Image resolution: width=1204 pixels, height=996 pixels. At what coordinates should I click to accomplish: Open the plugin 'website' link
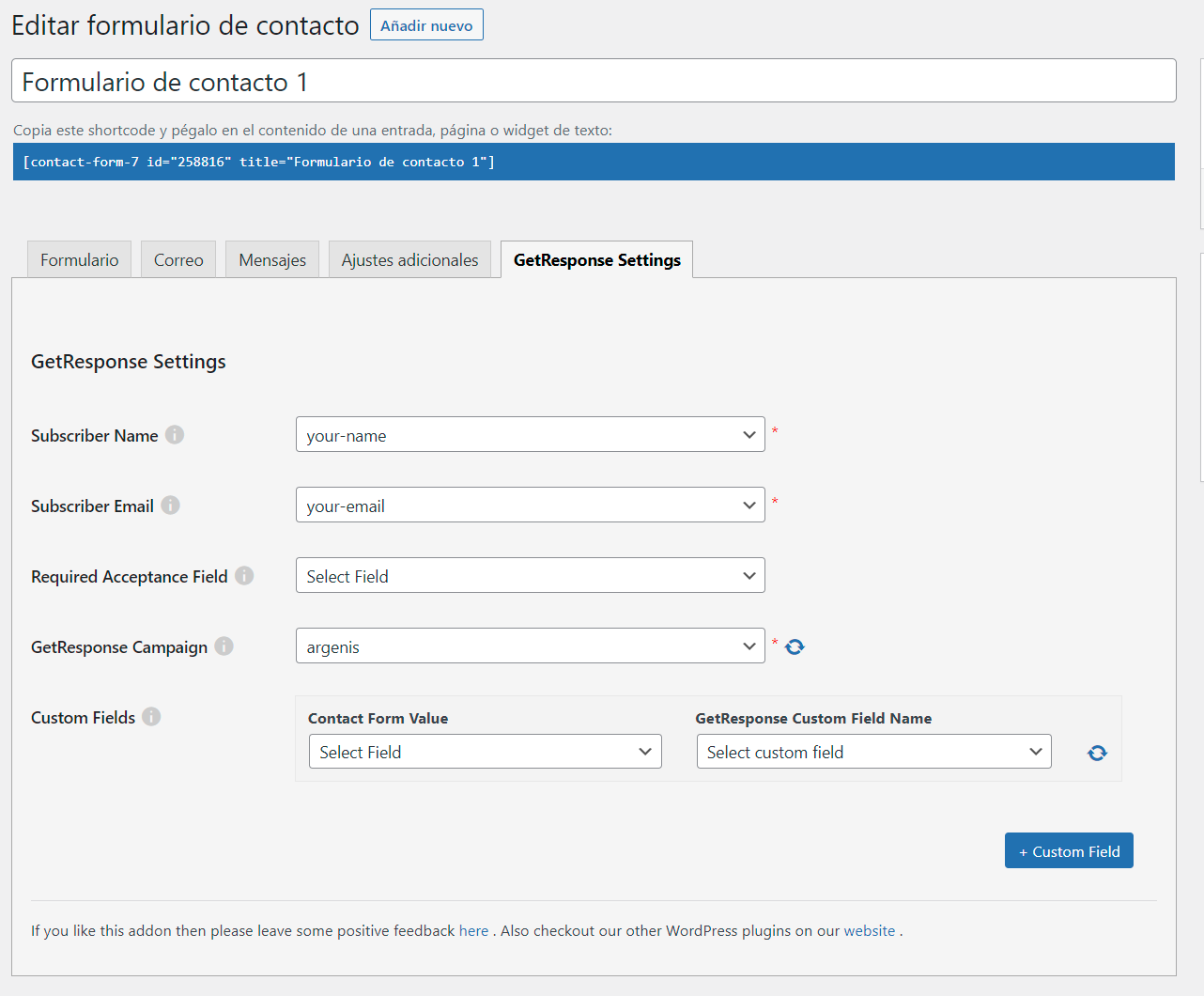(x=870, y=930)
